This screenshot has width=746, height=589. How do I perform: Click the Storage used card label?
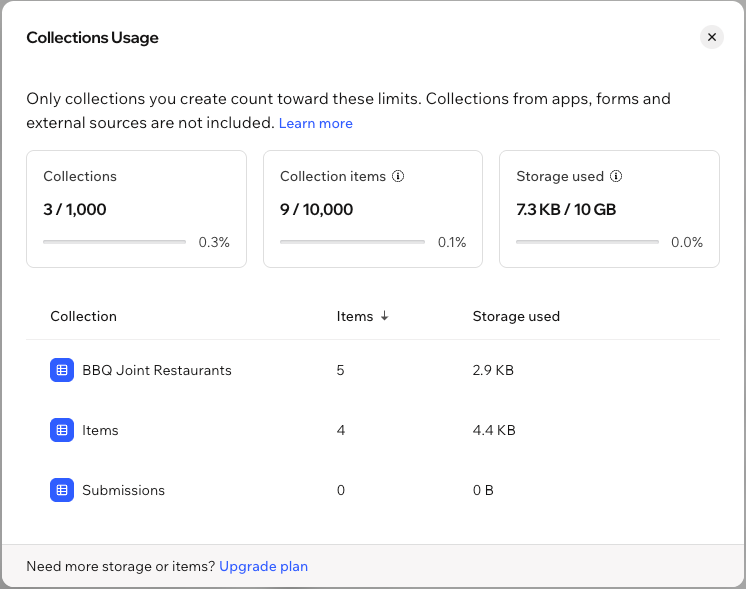click(x=560, y=176)
